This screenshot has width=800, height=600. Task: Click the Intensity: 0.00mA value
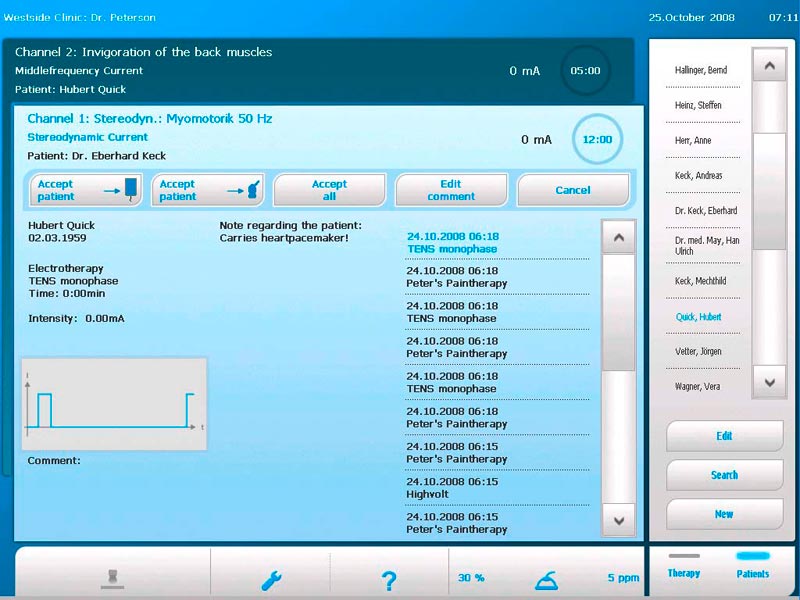(x=77, y=318)
